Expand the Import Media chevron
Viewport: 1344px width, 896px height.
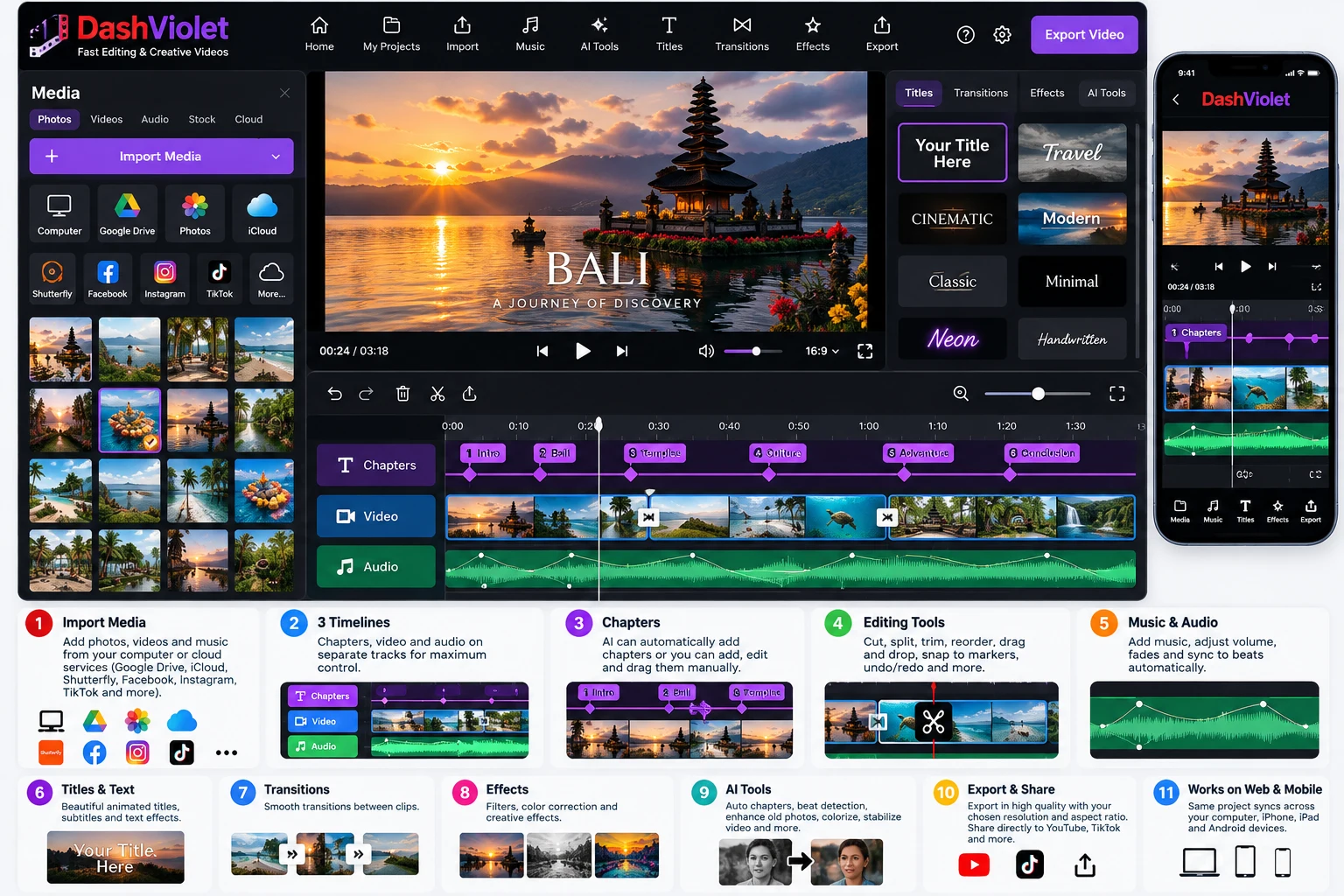(276, 157)
